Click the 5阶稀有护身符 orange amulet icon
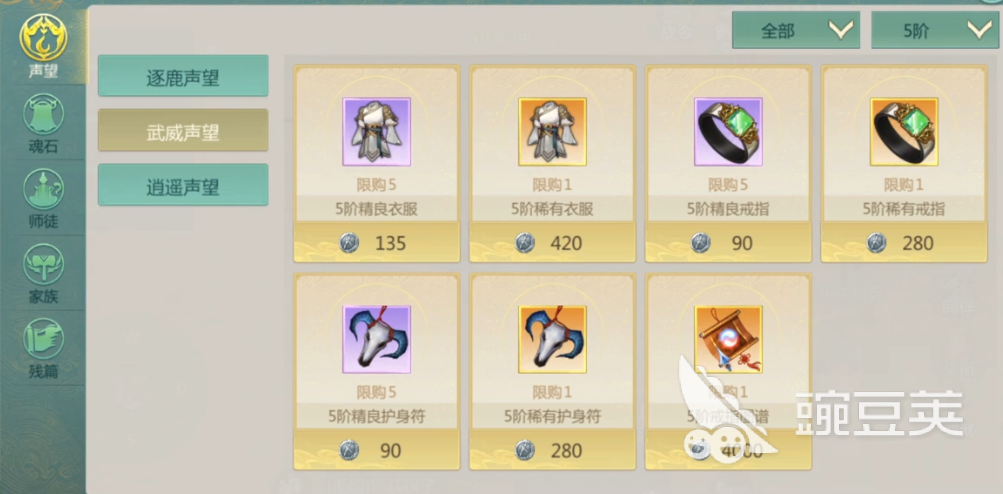 (x=552, y=339)
